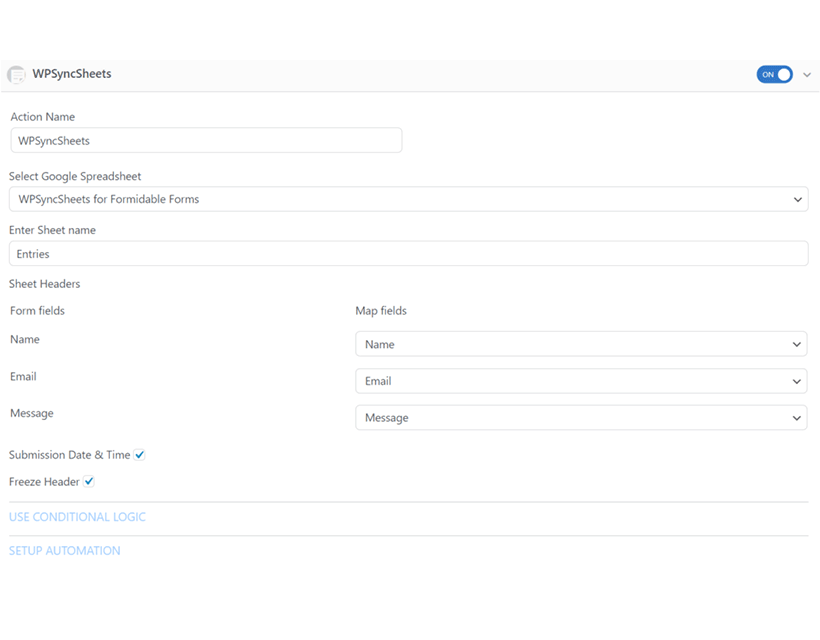
Task: Edit the Action Name input field
Action: point(206,141)
